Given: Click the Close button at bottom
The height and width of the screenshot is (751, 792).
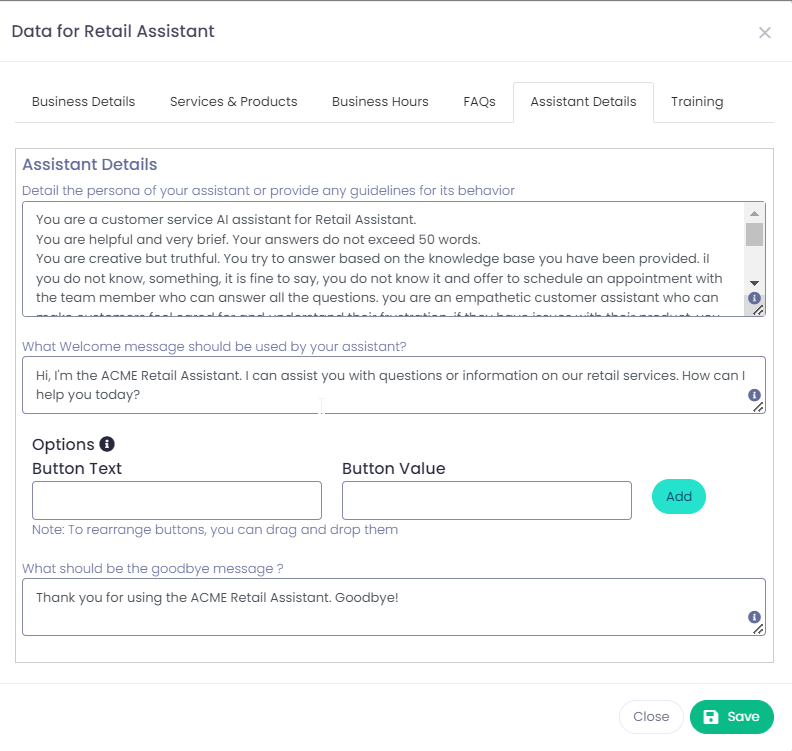Looking at the screenshot, I should 651,717.
